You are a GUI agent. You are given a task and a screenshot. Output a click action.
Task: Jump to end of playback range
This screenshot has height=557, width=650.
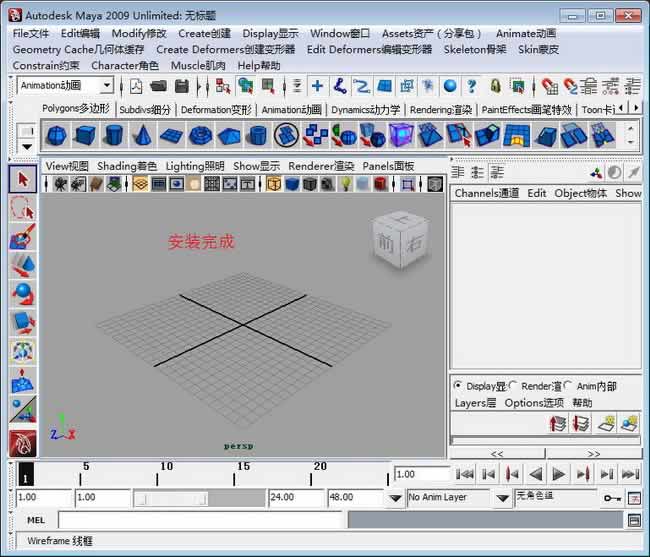631,474
